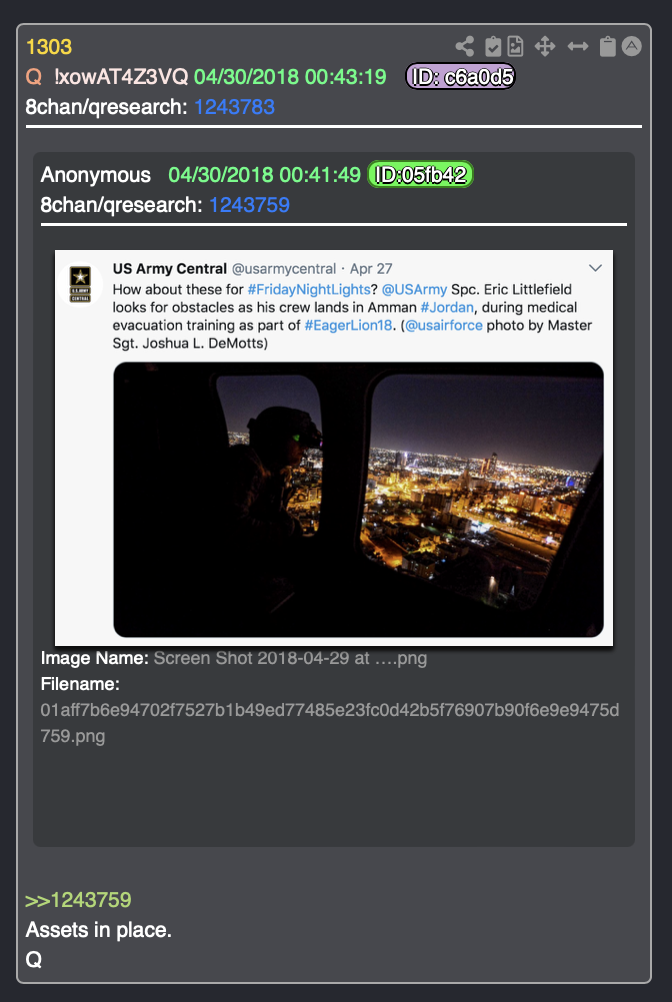Click the #EagerLion18 hashtag
672x1002 pixels.
click(x=348, y=325)
